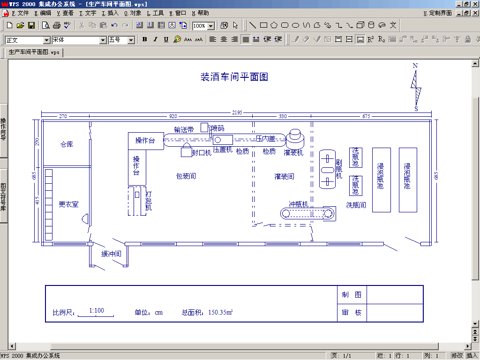Open the 文字 menu
480x360 pixels.
88,13
